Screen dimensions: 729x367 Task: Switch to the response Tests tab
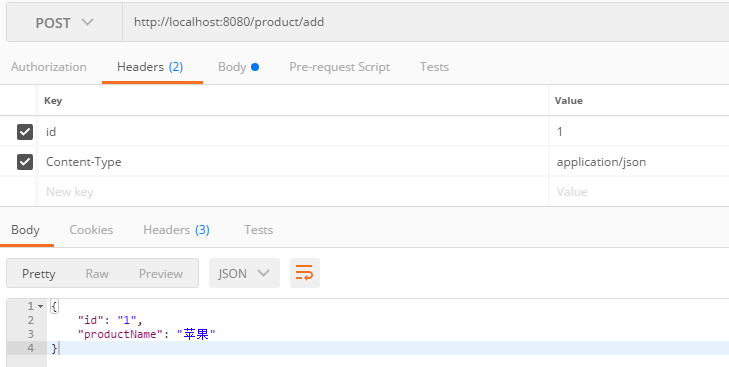click(258, 230)
